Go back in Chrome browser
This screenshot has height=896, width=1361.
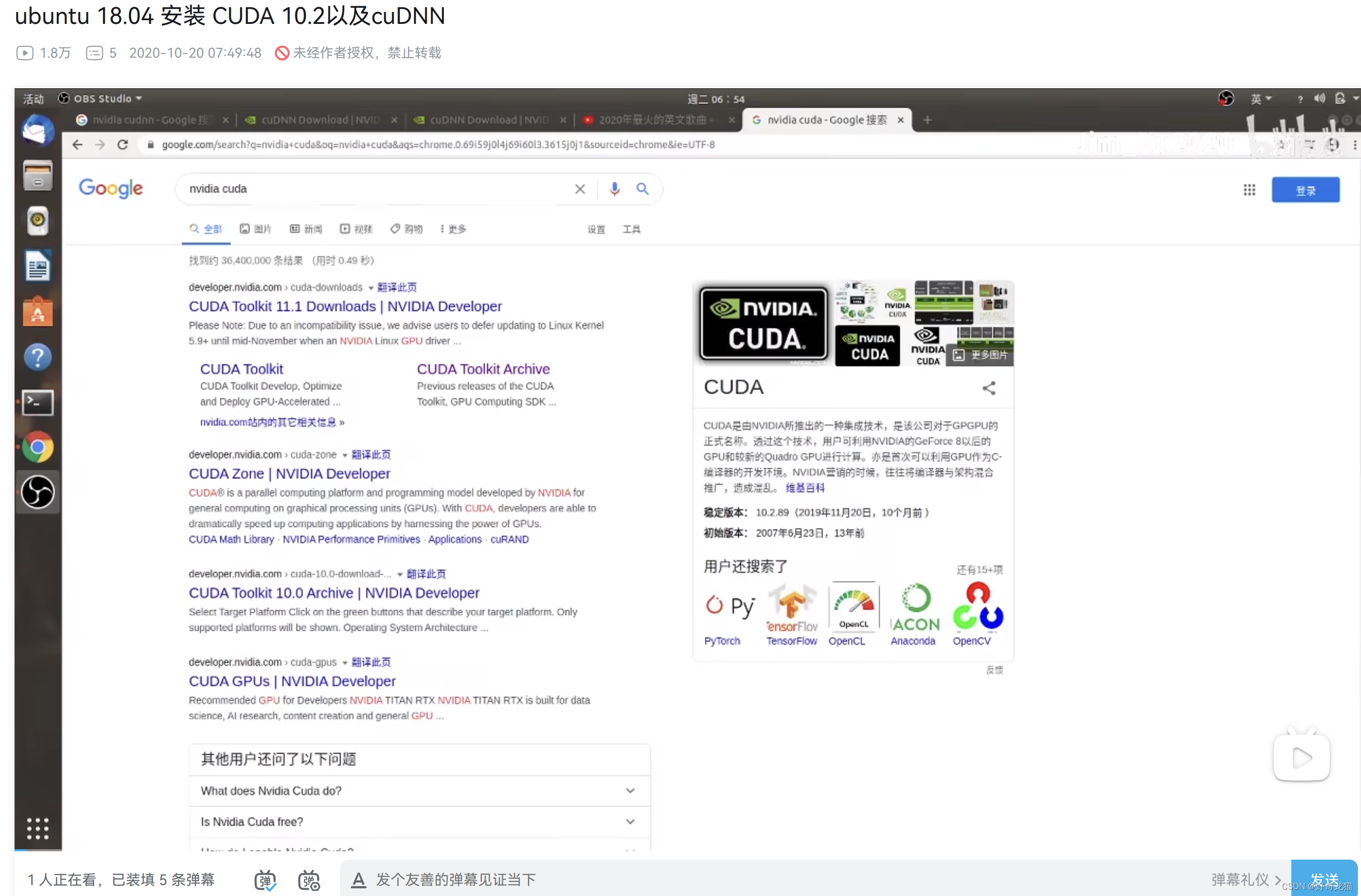[77, 144]
